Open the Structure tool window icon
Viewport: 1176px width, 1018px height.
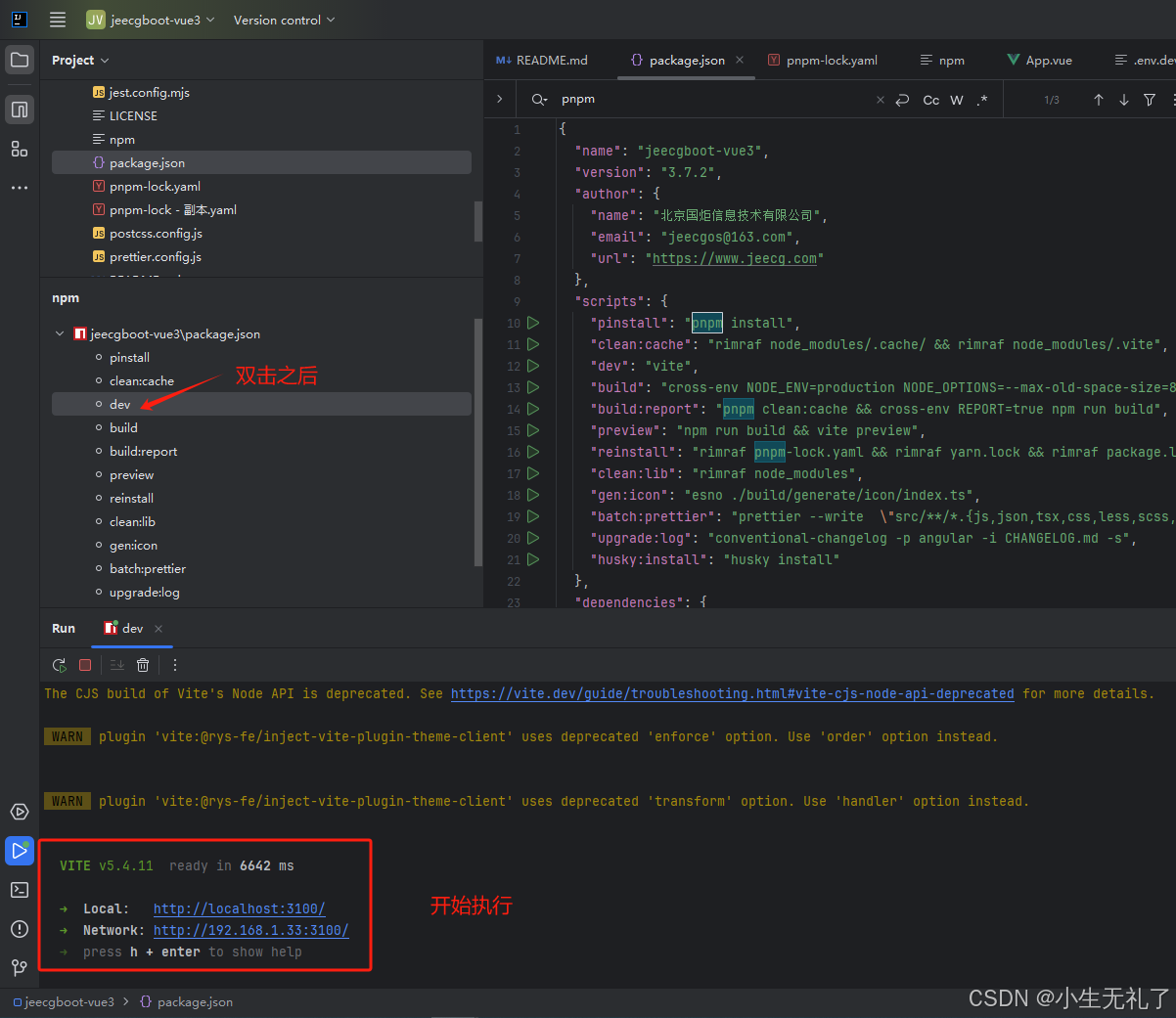point(20,149)
